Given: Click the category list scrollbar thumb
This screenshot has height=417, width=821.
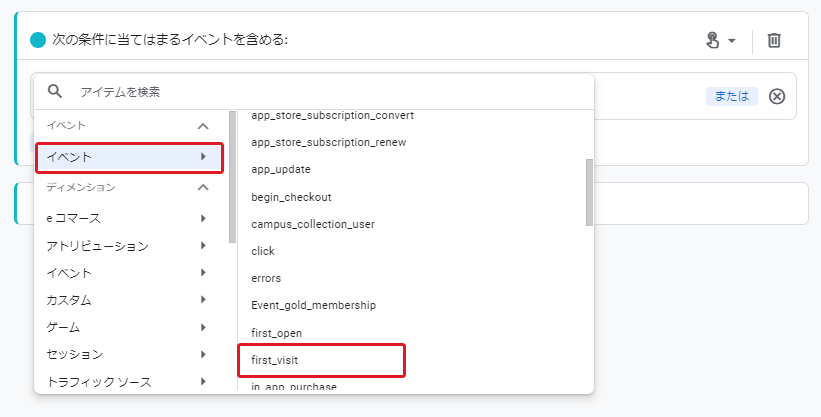Looking at the screenshot, I should [x=232, y=177].
